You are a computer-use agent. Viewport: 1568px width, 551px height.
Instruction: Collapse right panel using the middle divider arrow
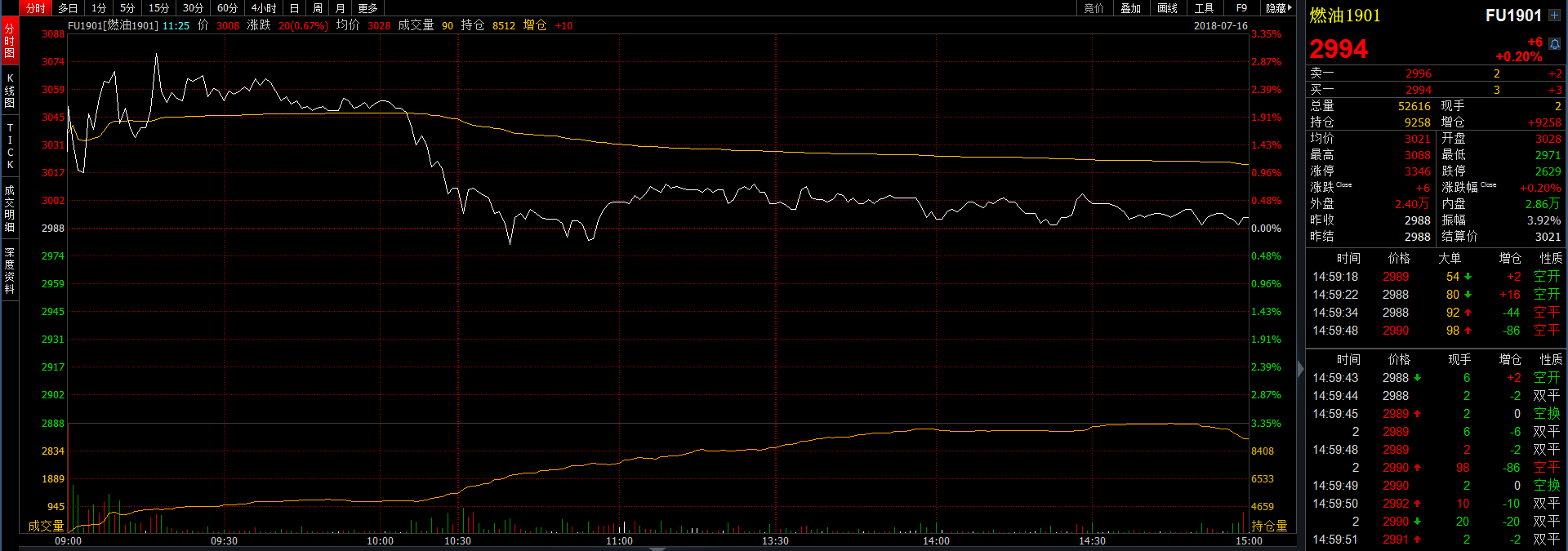pos(1300,369)
